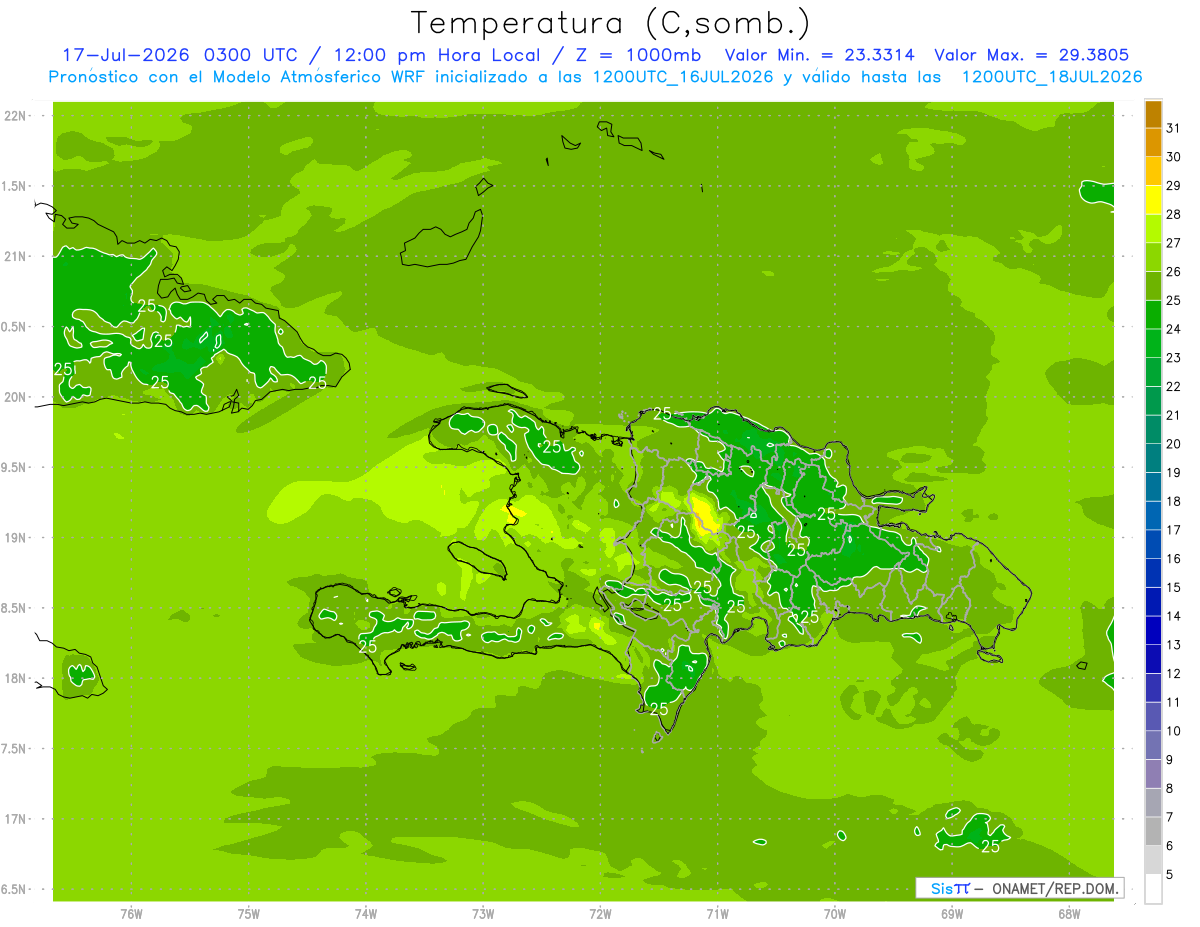
Task: Click the "18N" latitude label
Action: pyautogui.click(x=17, y=678)
